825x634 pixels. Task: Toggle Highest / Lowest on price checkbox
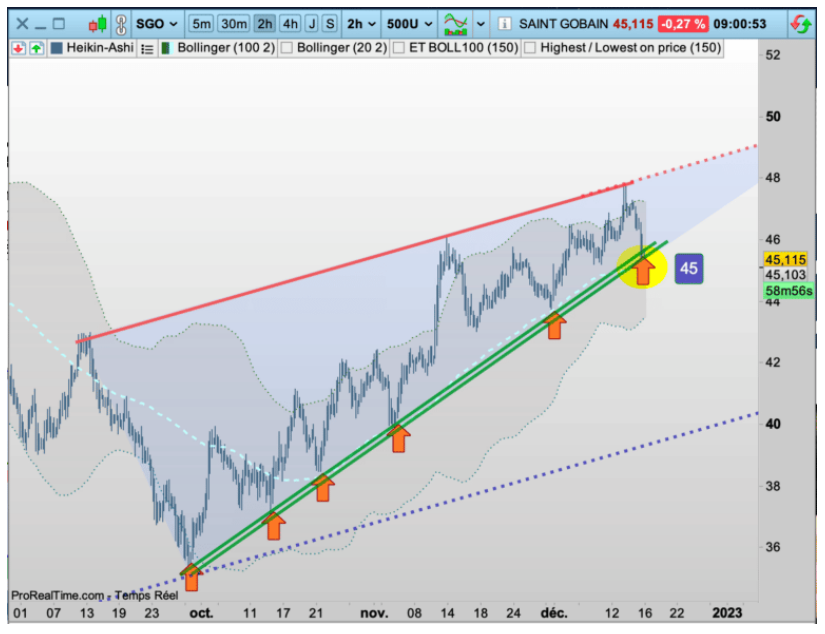click(530, 48)
